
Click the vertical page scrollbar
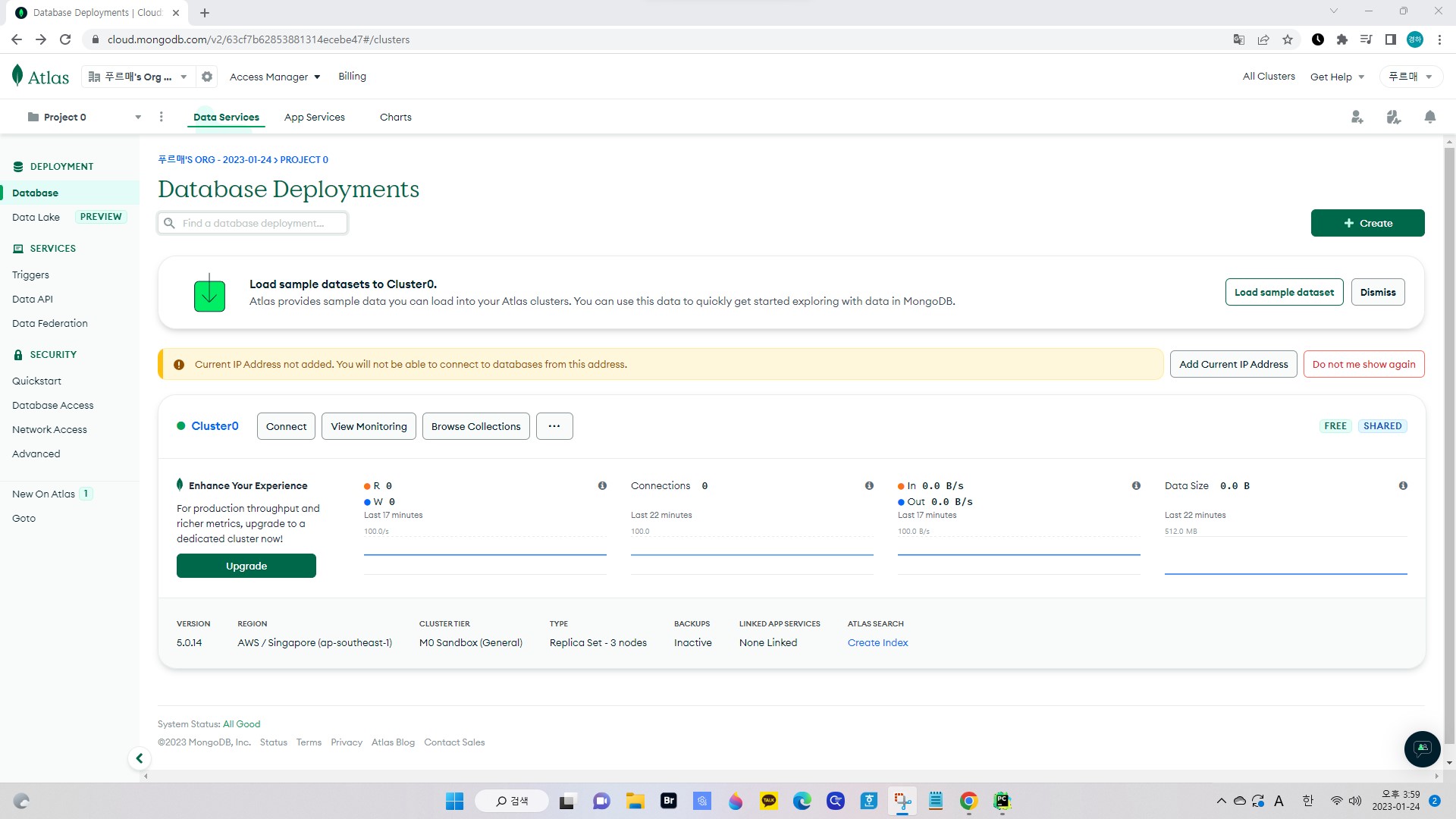1449,447
